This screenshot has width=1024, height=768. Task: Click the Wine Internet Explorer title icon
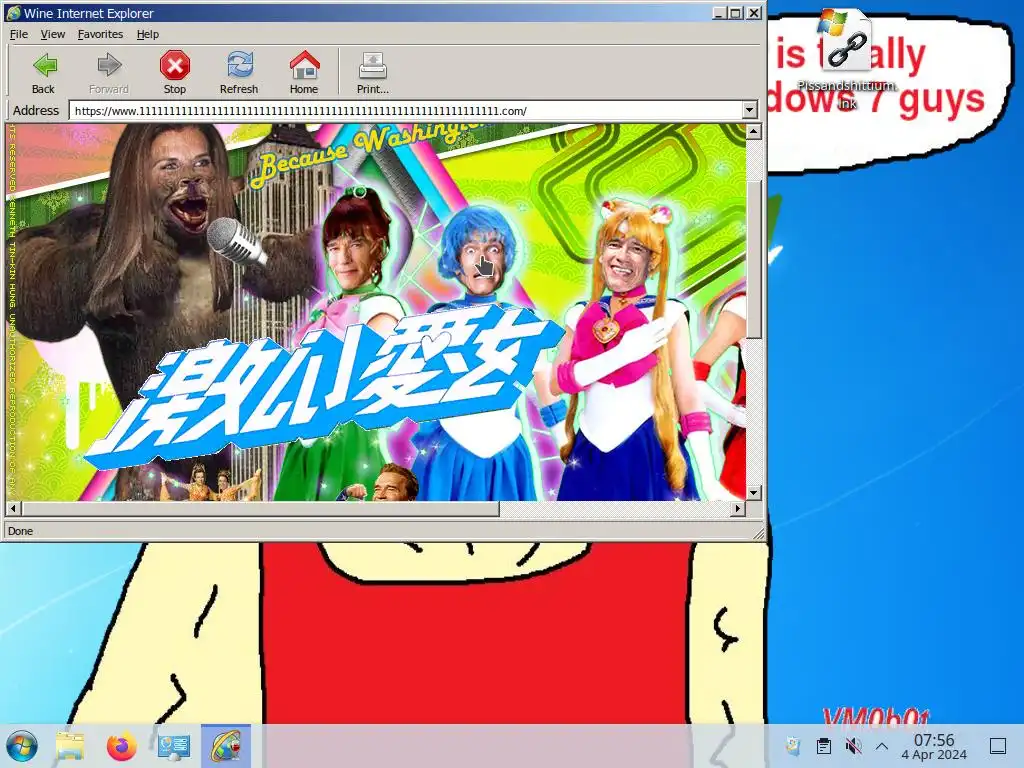pyautogui.click(x=14, y=13)
